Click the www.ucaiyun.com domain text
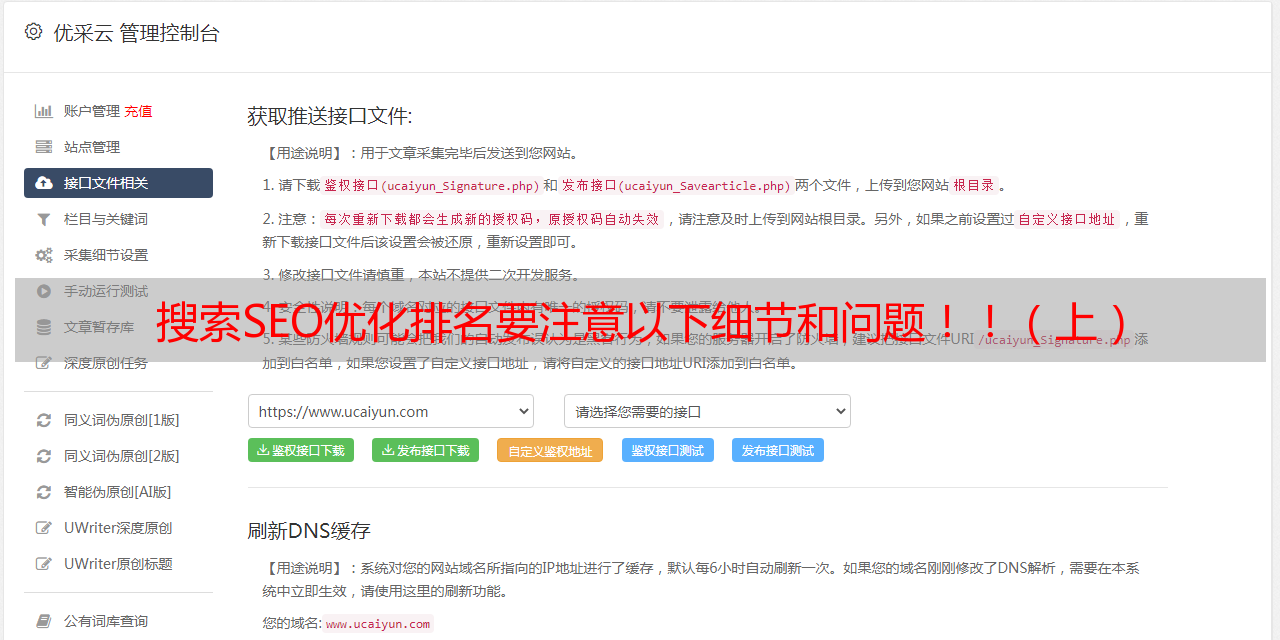1280x640 pixels. [378, 624]
